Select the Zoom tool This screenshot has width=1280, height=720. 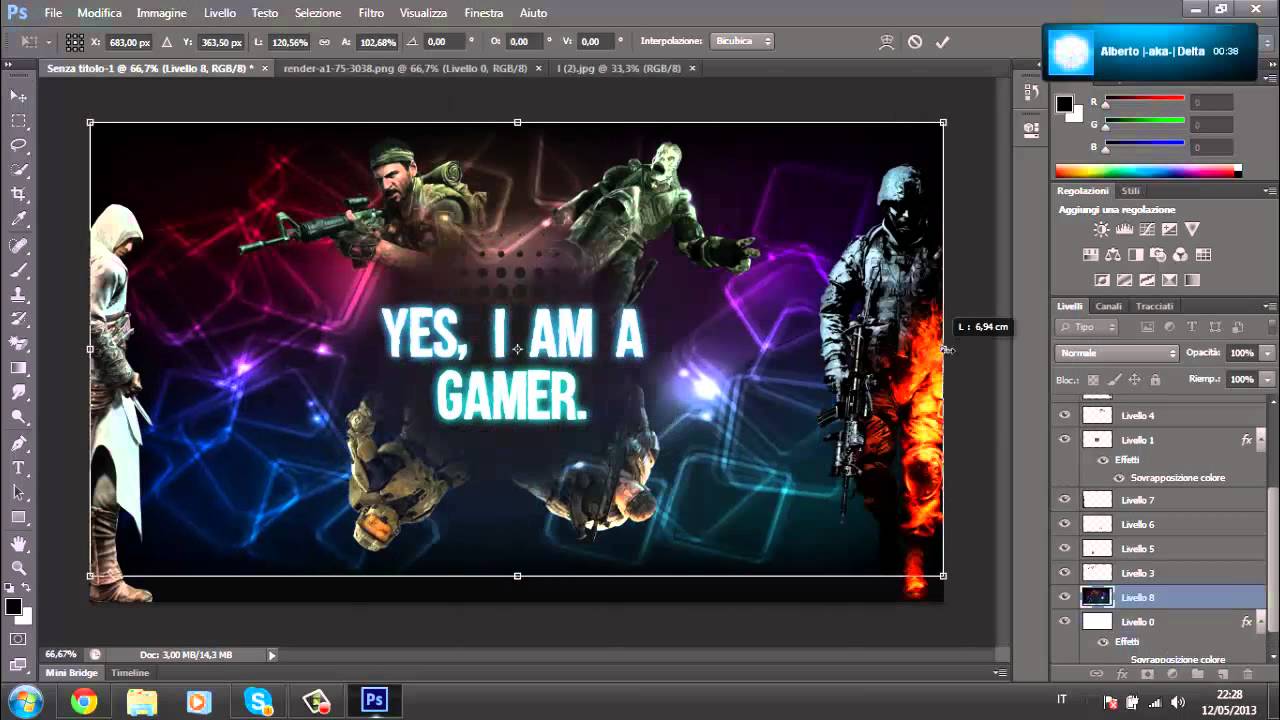[x=18, y=568]
